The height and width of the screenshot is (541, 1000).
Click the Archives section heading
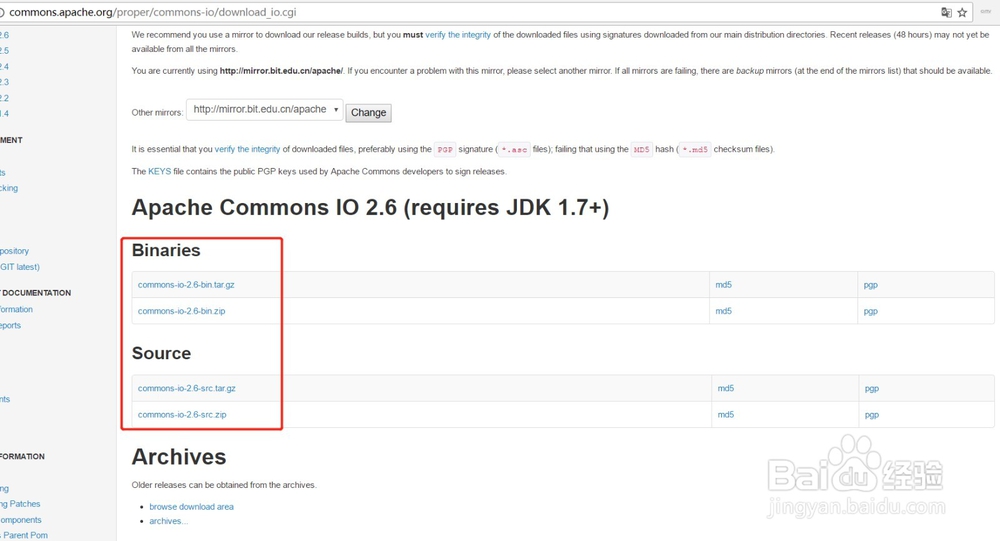179,457
